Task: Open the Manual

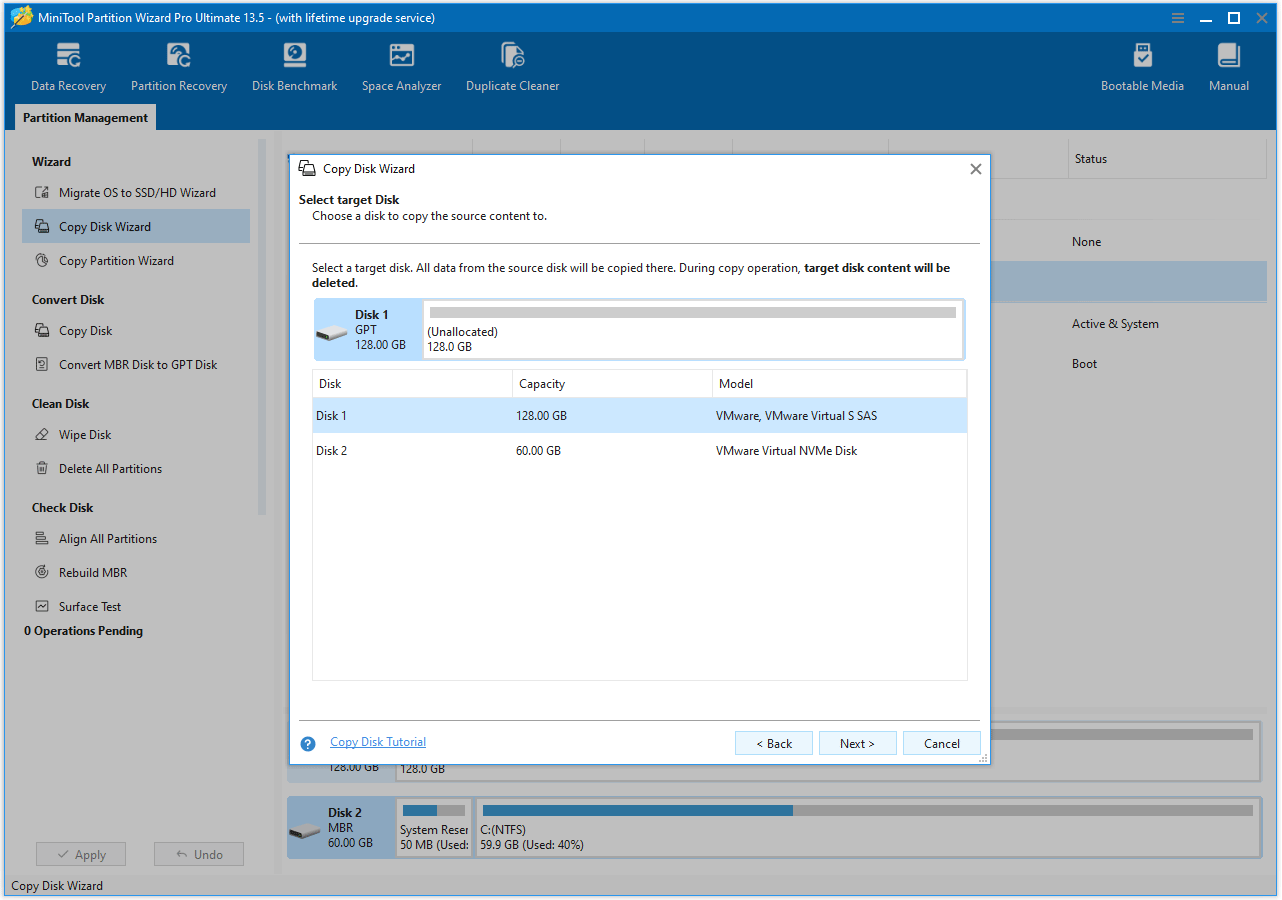Action: pyautogui.click(x=1228, y=66)
